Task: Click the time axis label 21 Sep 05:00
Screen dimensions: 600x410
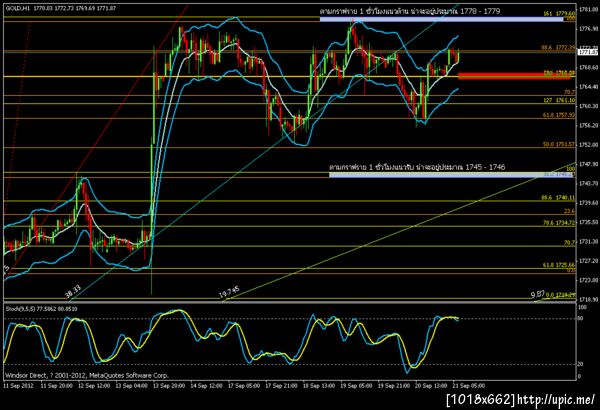Action: [x=469, y=386]
